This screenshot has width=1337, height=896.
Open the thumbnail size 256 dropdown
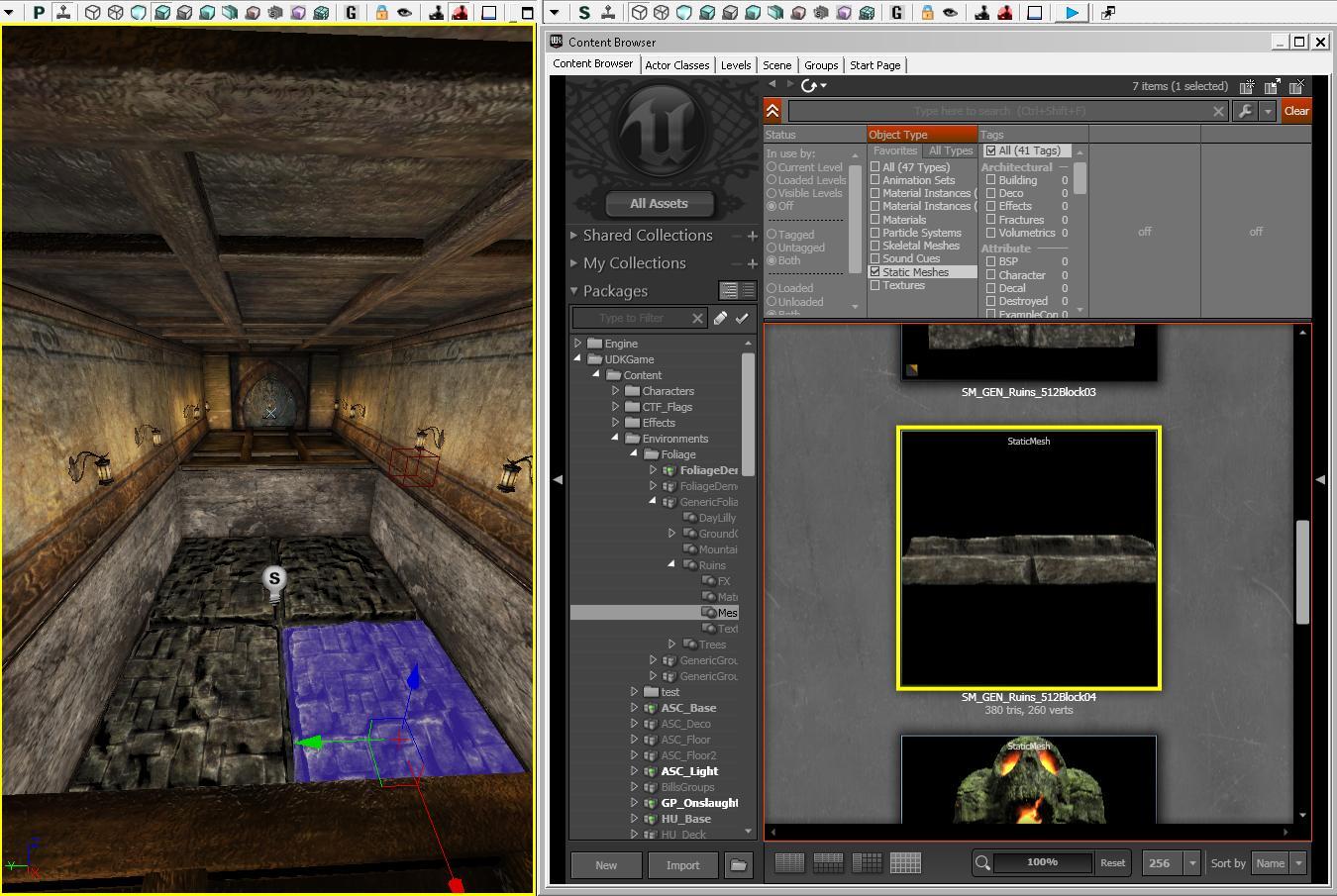click(1192, 863)
